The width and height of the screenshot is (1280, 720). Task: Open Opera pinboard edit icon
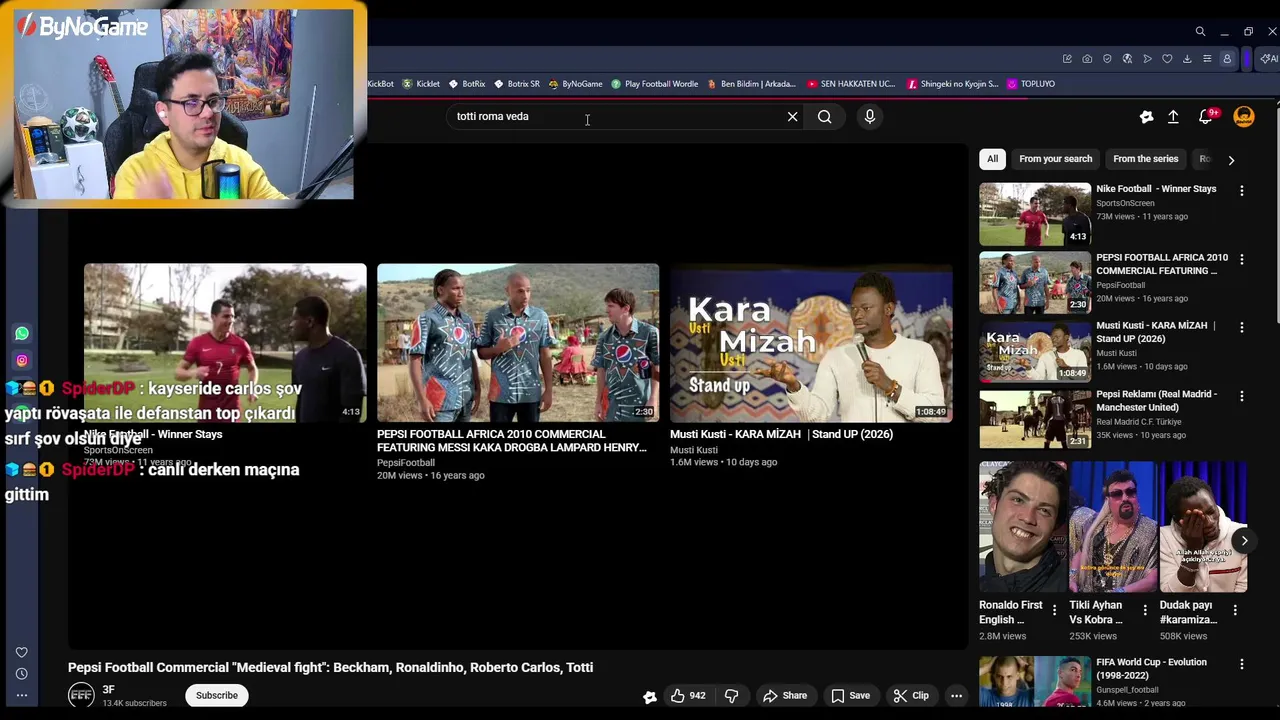pos(1067,59)
